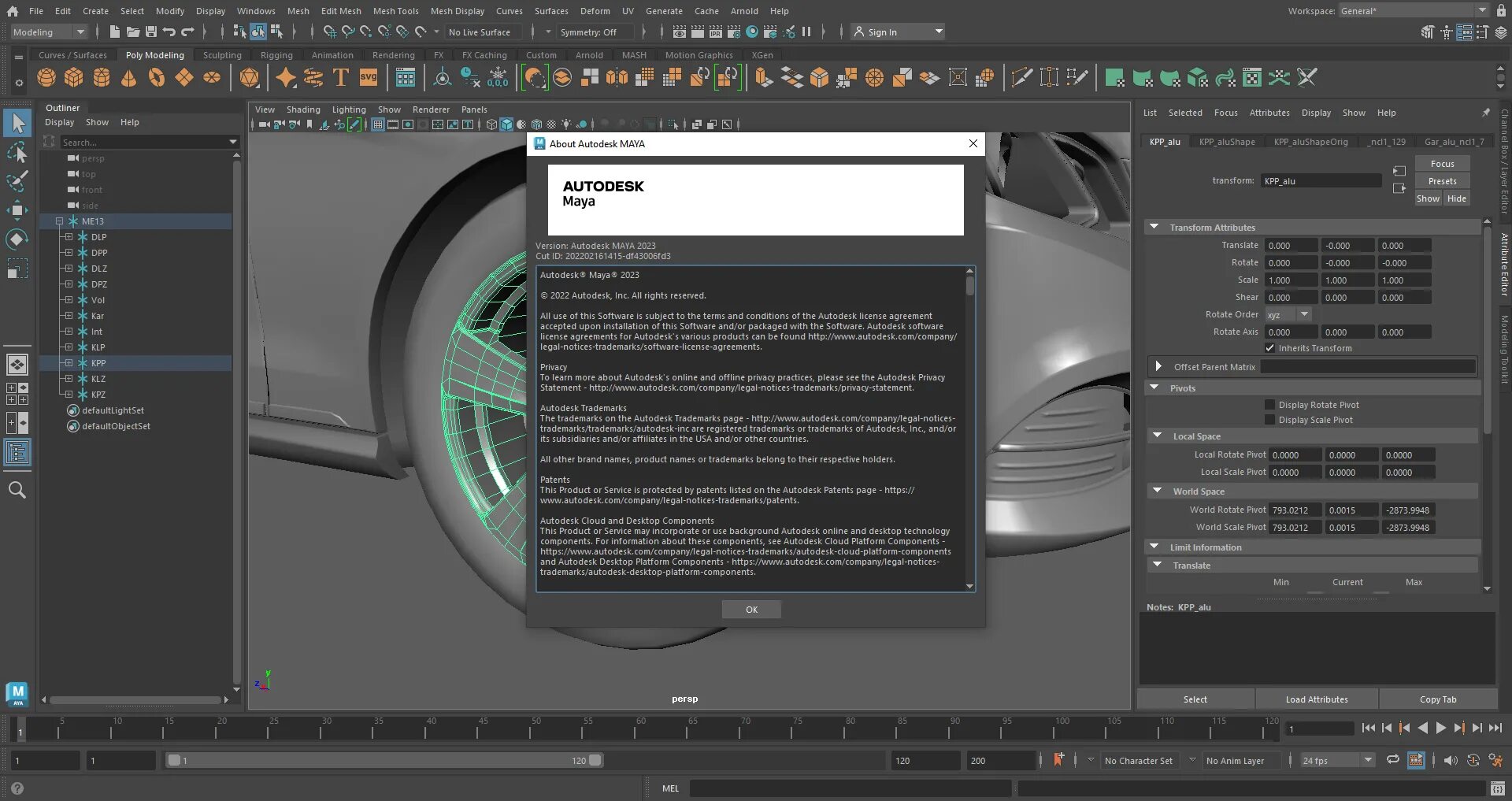This screenshot has width=1512, height=801.
Task: Toggle the Outliner panel layout icon
Action: [x=17, y=452]
